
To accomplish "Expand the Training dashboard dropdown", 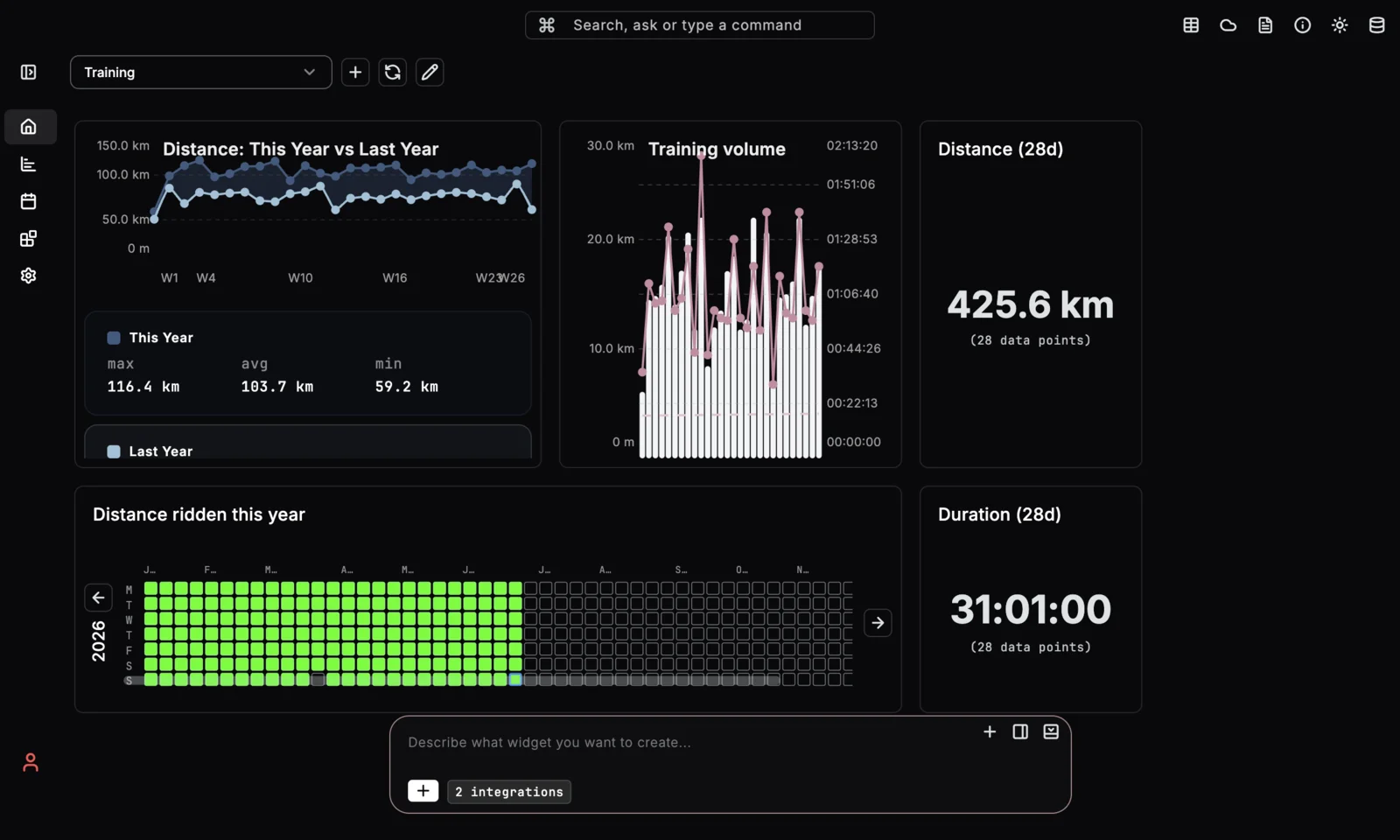I will coord(201,73).
